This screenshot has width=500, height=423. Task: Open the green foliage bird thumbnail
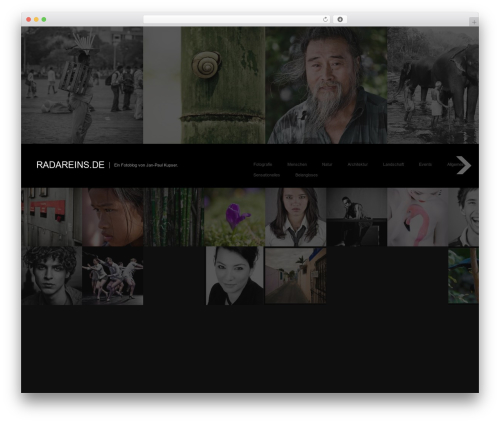pyautogui.click(x=463, y=276)
